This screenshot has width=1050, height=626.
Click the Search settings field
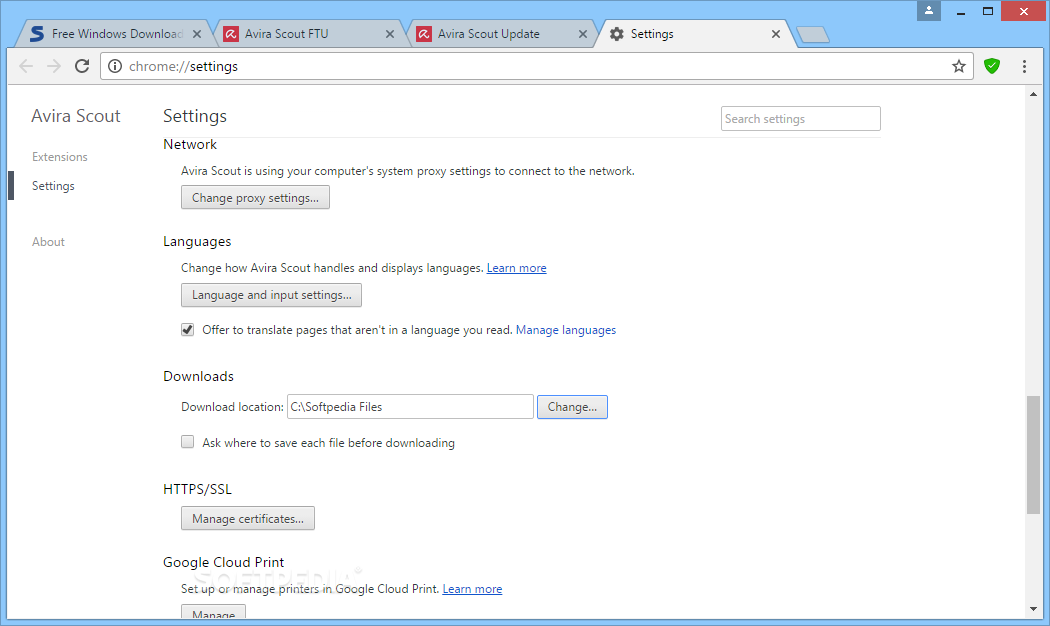[800, 119]
